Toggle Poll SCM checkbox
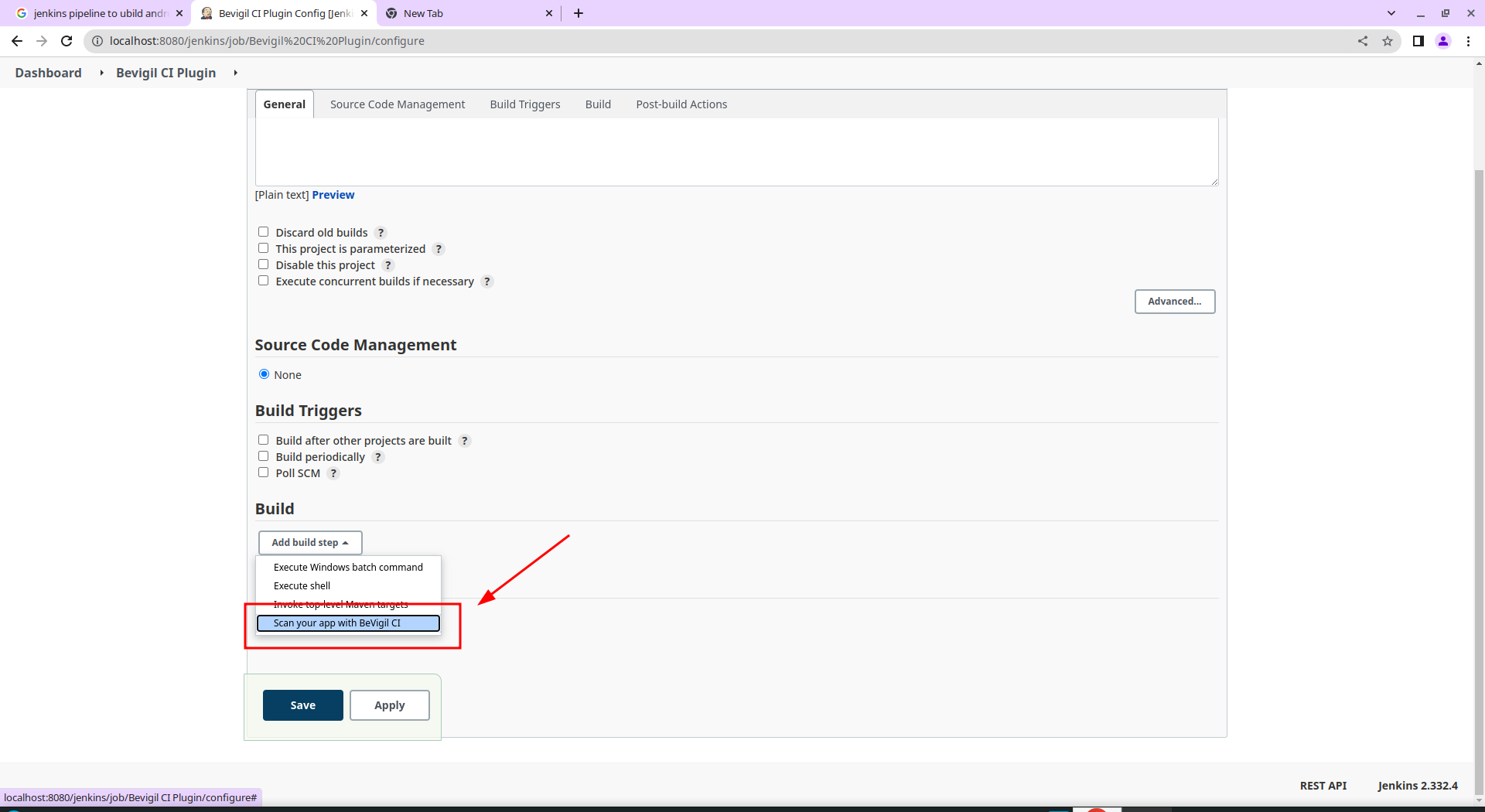Viewport: 1485px width, 812px height. pyautogui.click(x=264, y=473)
